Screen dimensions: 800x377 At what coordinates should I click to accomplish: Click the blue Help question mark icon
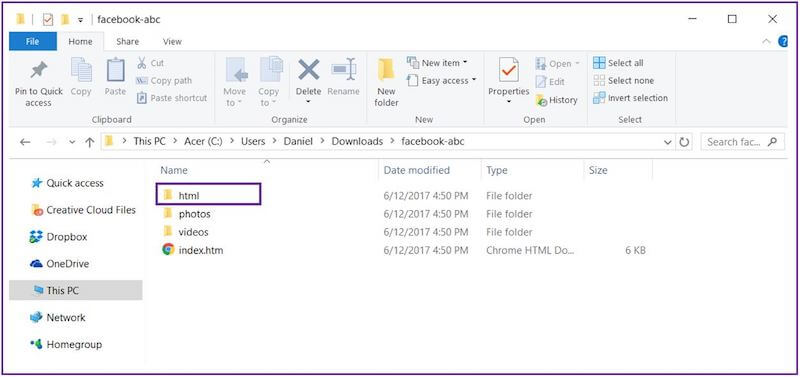coord(783,42)
